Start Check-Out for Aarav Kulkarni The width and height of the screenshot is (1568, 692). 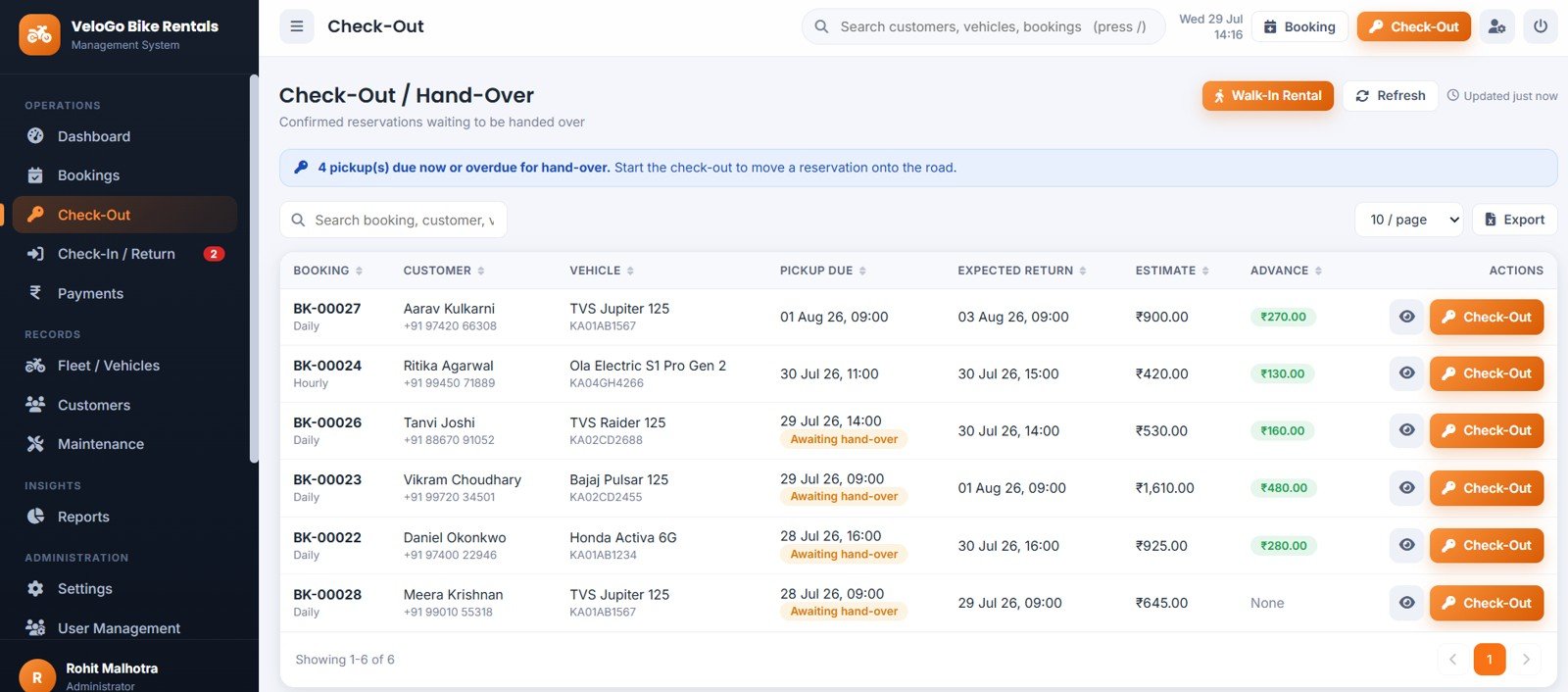1486,317
